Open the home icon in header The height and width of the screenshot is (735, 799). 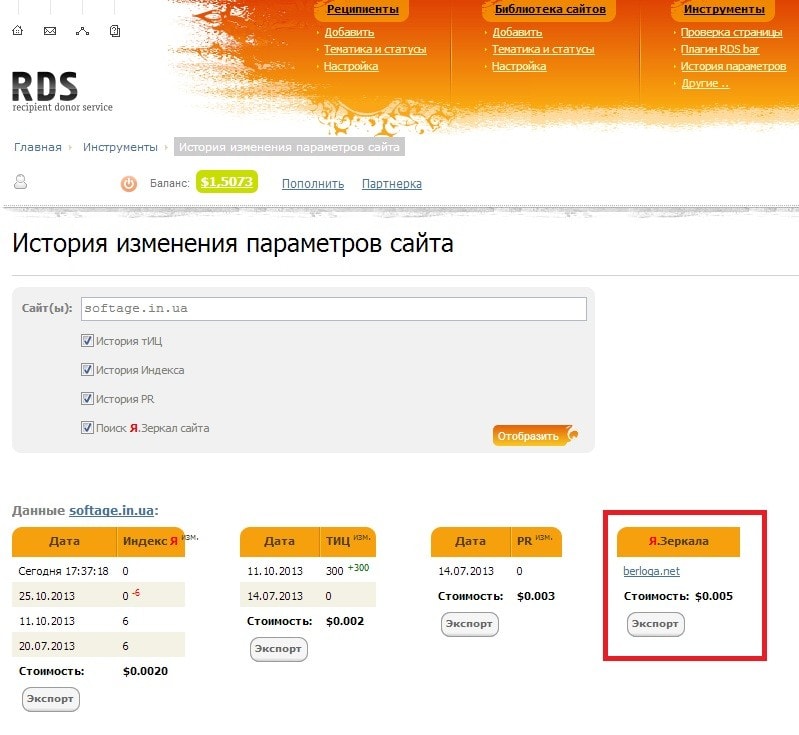click(18, 31)
